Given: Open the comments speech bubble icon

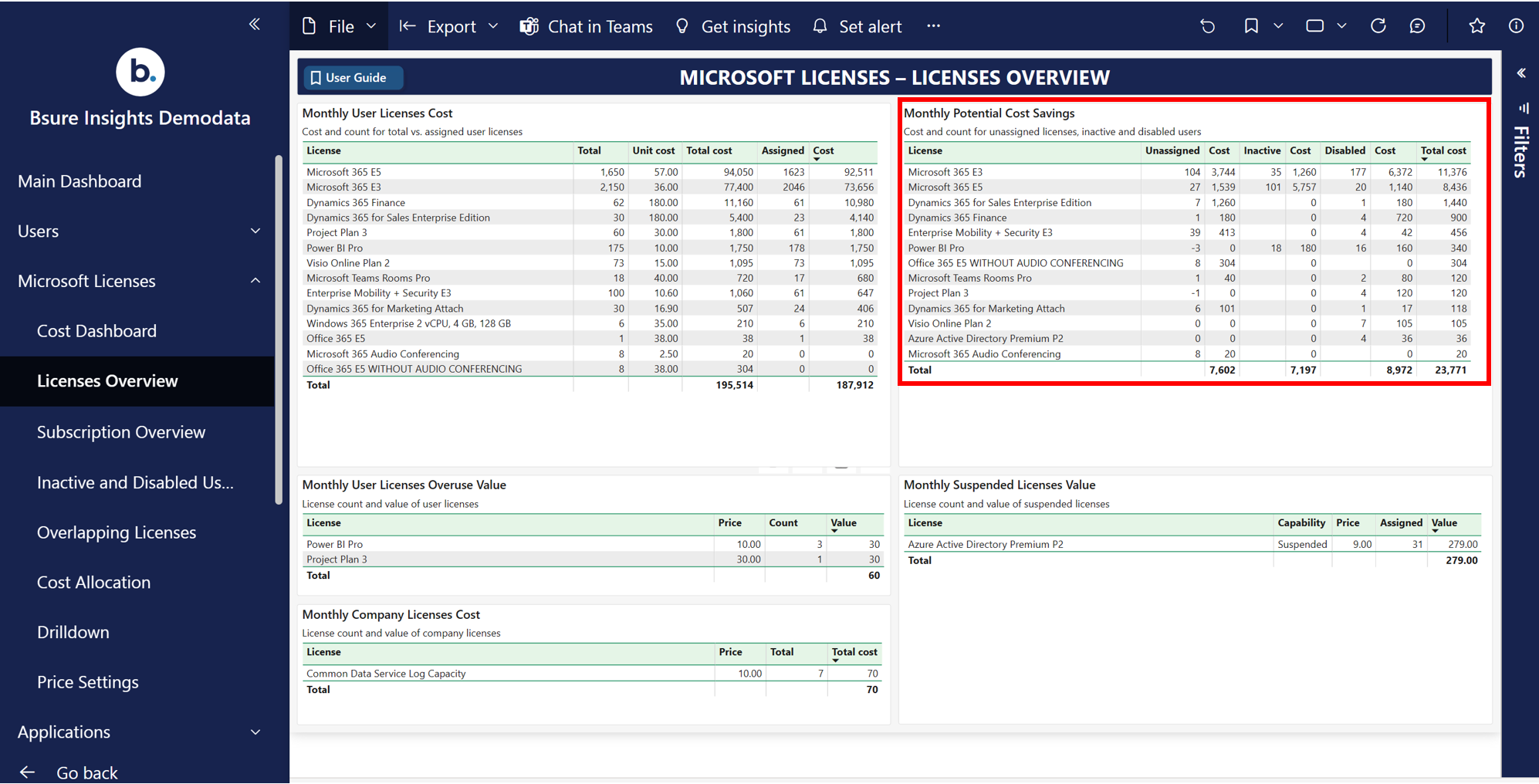Looking at the screenshot, I should click(x=1417, y=26).
